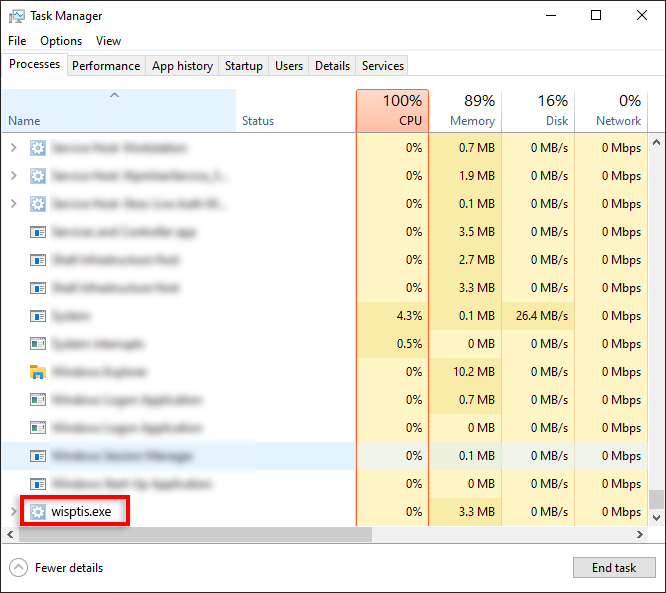666x593 pixels.
Task: Click the 0.5% CPU value
Action: [x=409, y=344]
